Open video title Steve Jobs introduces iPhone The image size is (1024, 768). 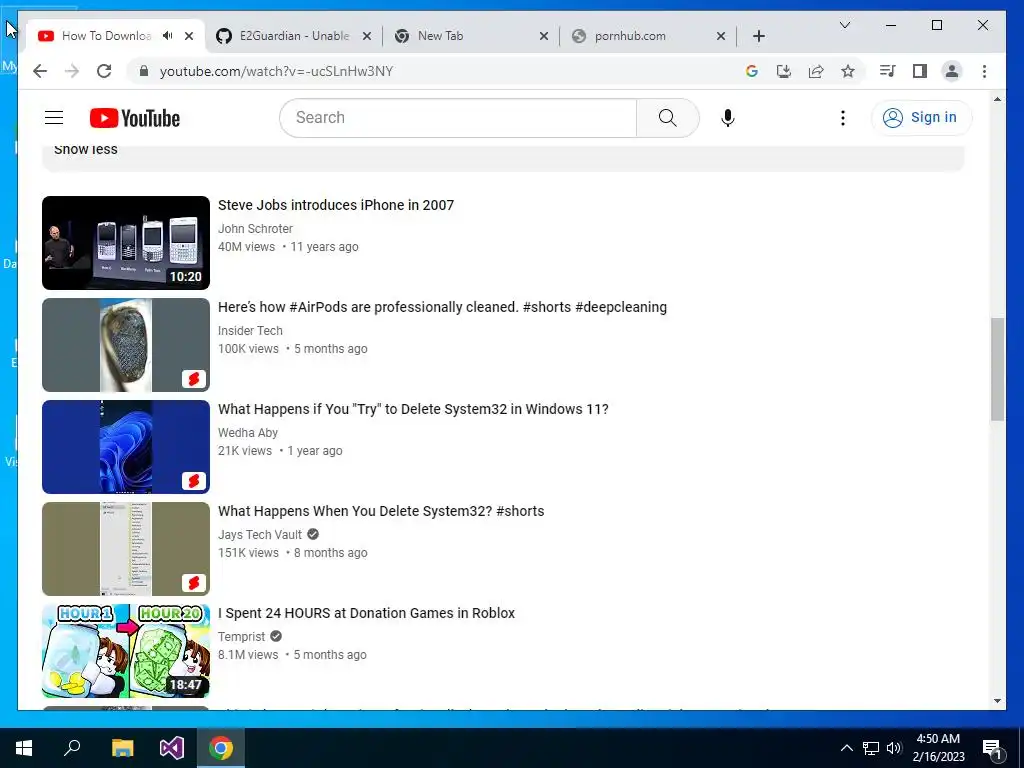tap(336, 205)
